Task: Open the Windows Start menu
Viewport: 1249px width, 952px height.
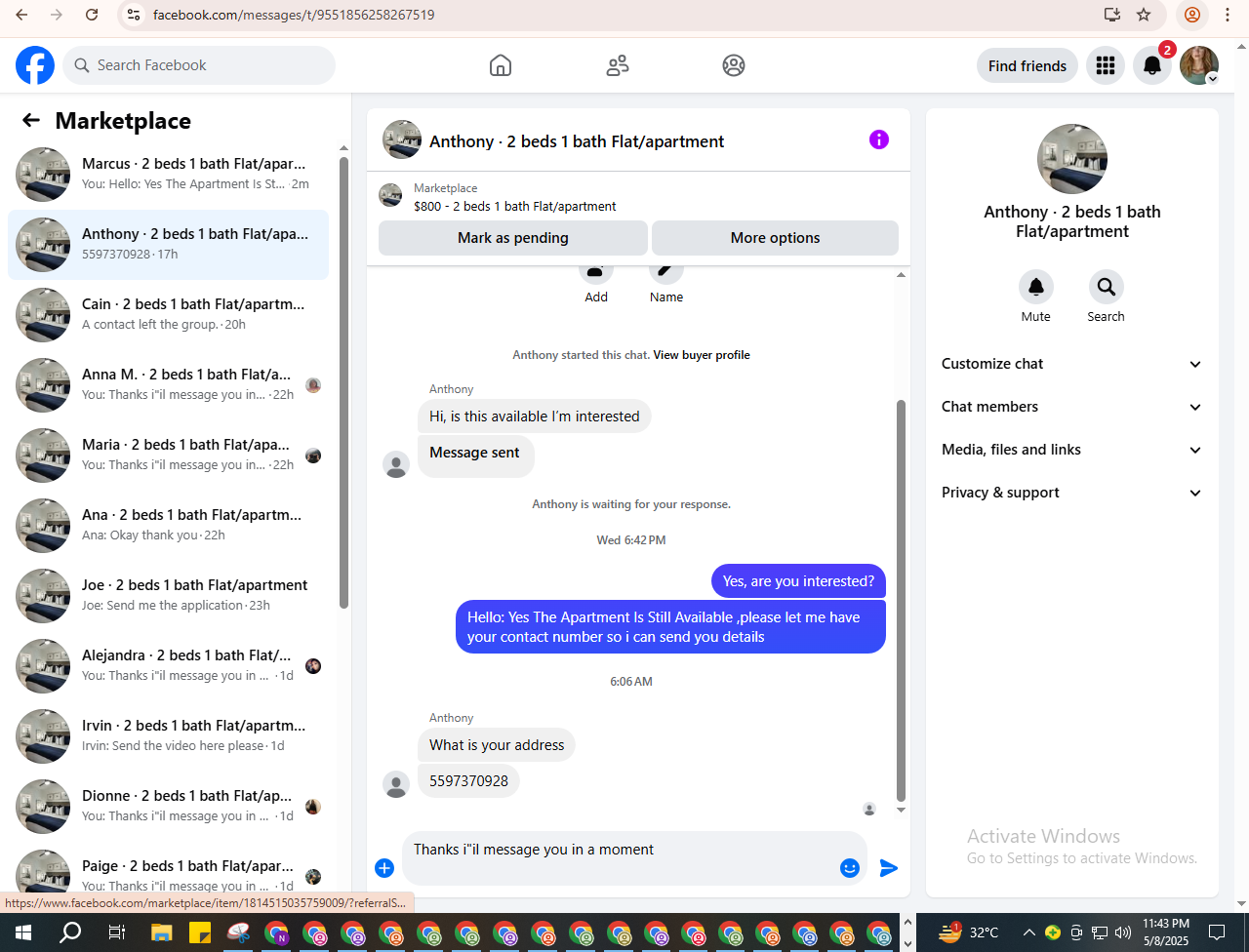Action: pos(23,932)
